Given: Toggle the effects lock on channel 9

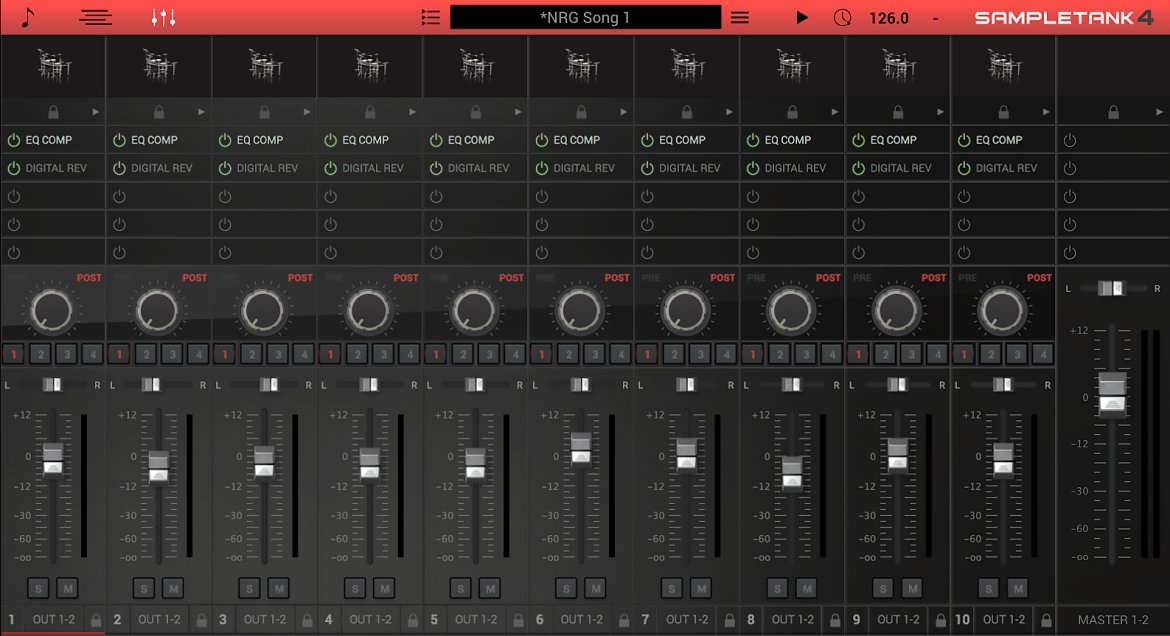Looking at the screenshot, I should (x=898, y=112).
